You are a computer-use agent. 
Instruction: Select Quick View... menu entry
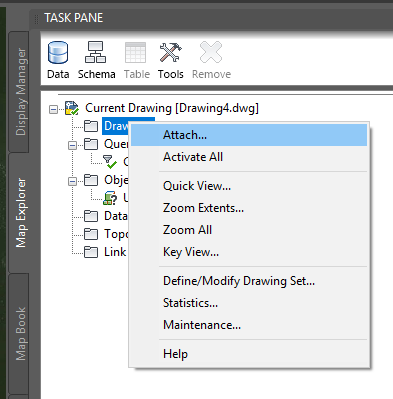coord(249,186)
